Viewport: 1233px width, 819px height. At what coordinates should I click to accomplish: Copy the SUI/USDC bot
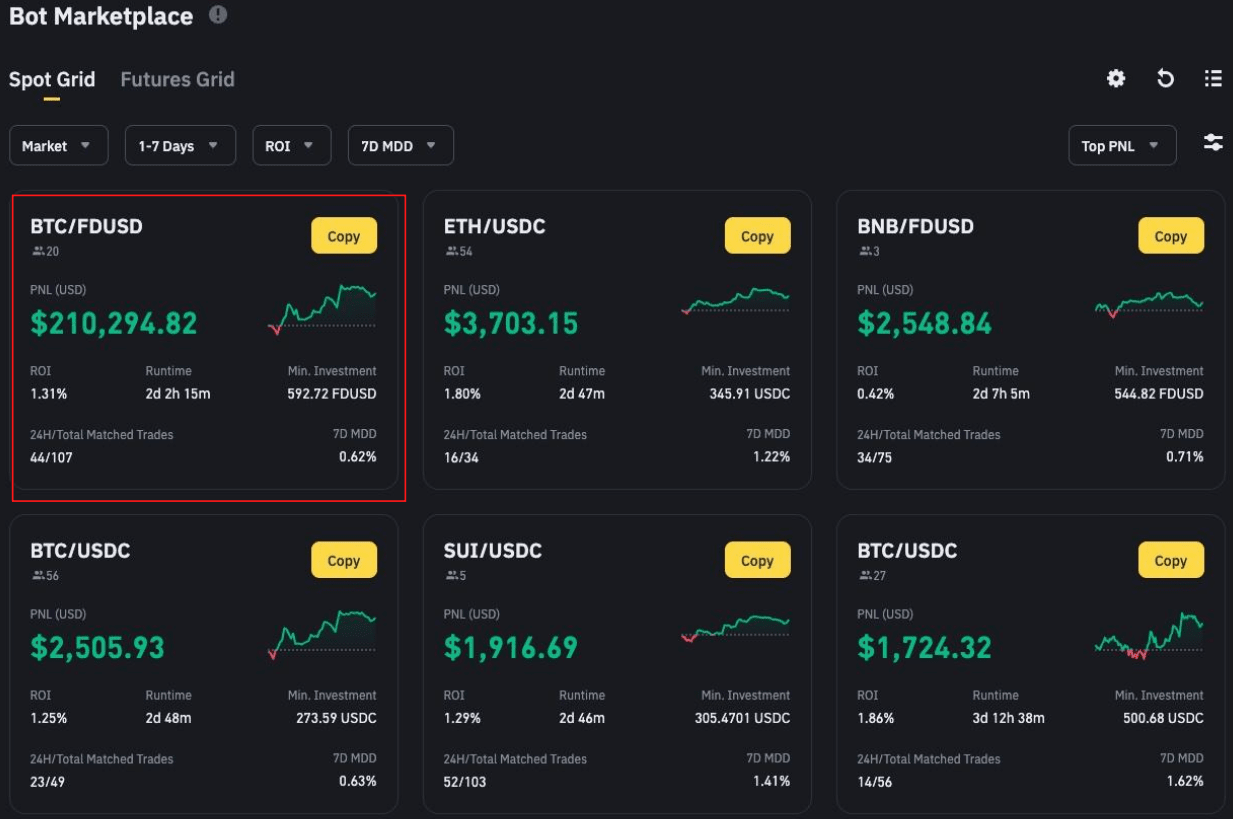tap(757, 561)
